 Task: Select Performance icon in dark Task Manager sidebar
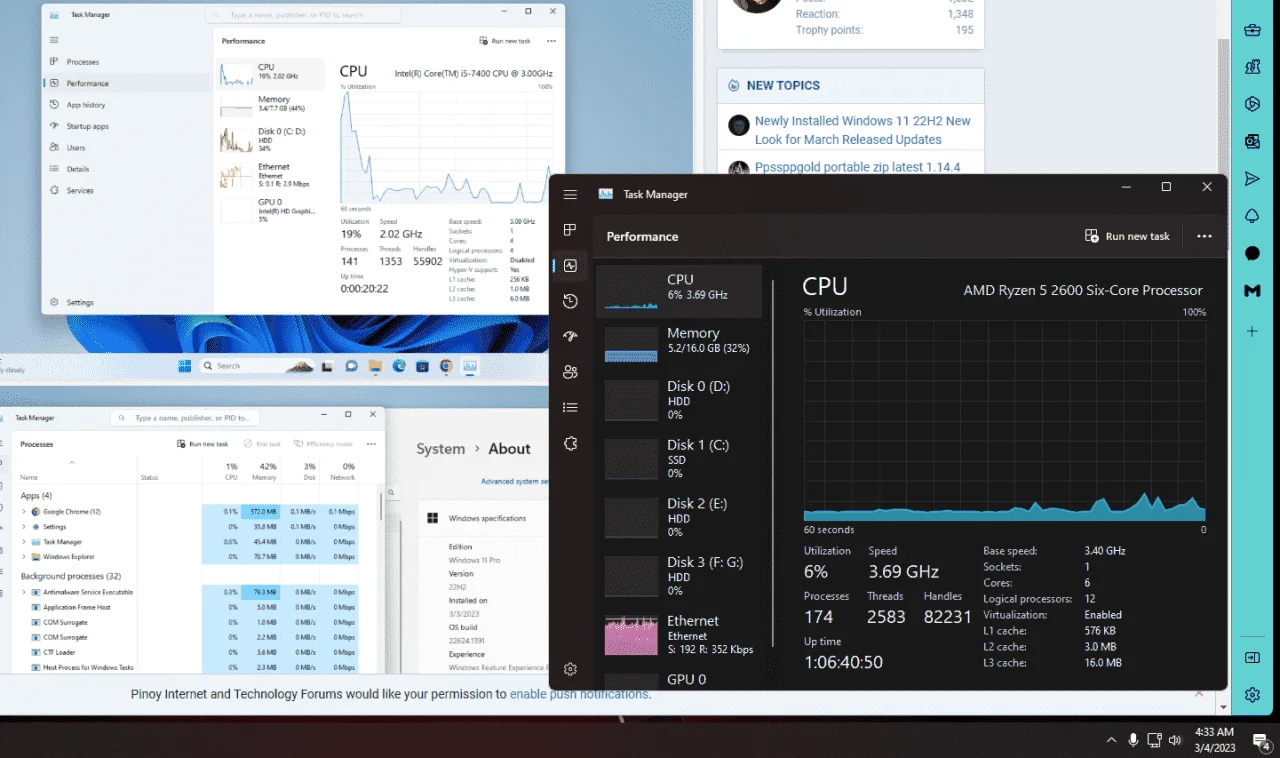(x=570, y=266)
